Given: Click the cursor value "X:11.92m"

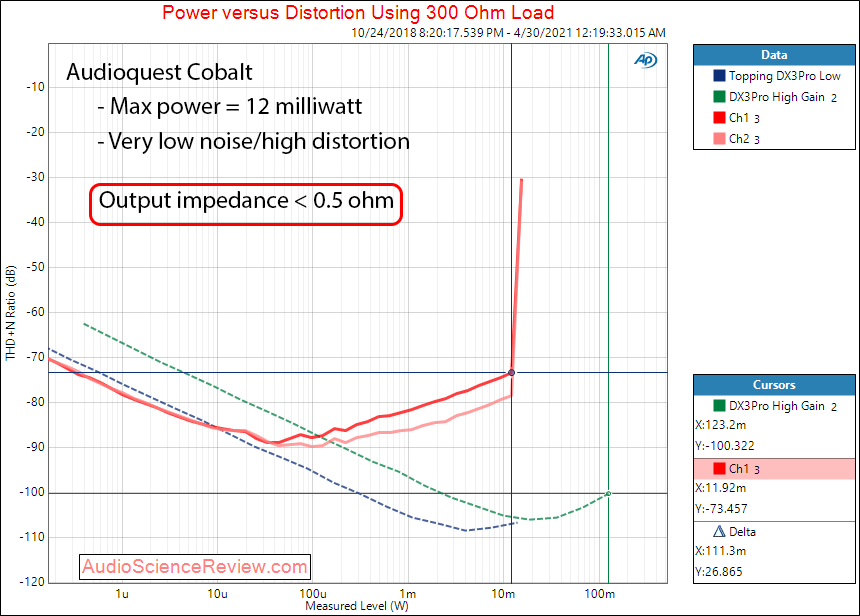Looking at the screenshot, I should coord(720,488).
